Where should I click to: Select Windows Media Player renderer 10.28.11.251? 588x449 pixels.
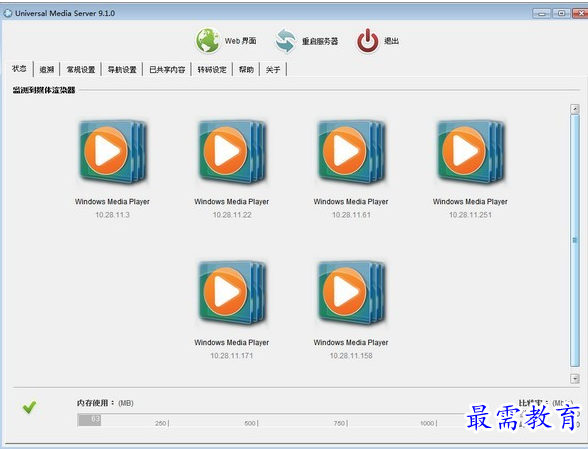click(x=470, y=152)
